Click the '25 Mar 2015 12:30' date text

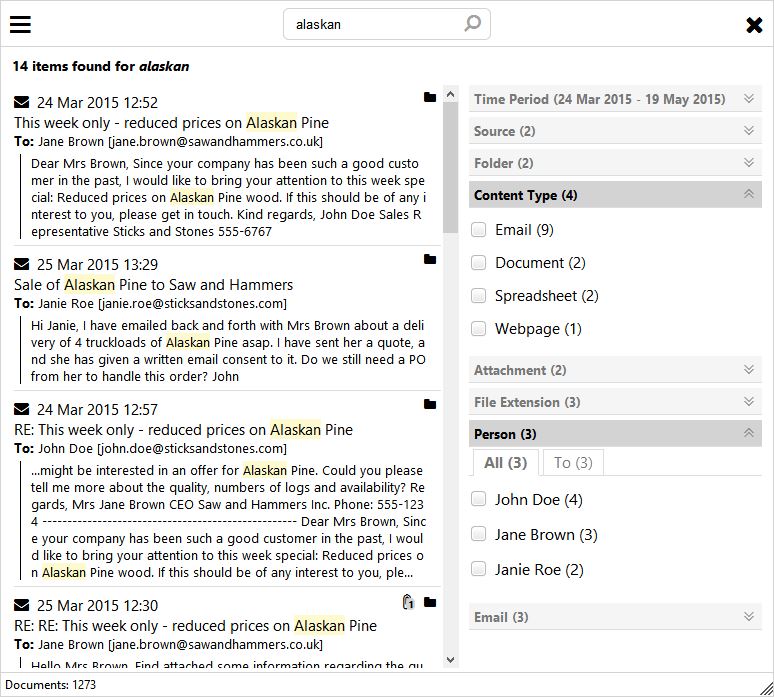(x=97, y=606)
